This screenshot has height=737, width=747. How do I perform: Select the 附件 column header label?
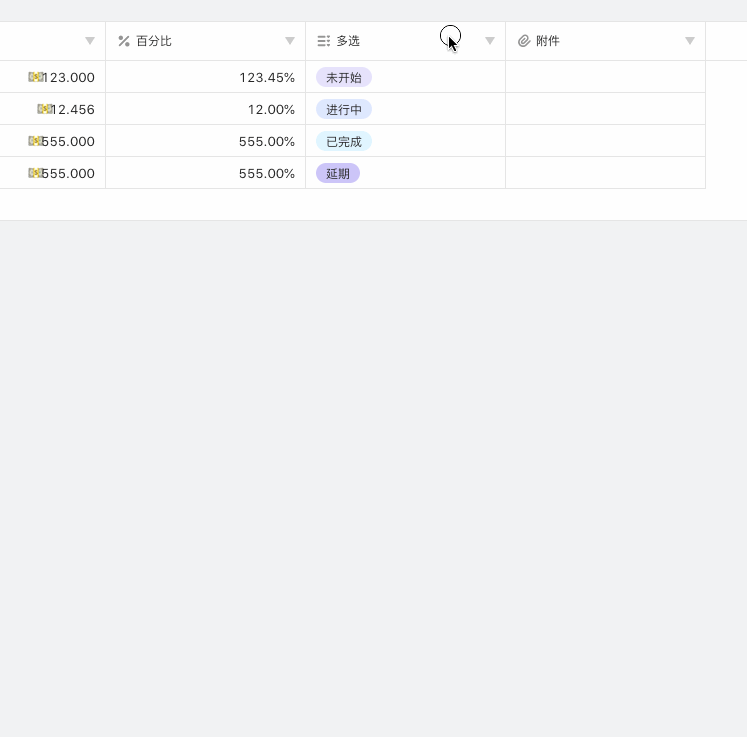pyautogui.click(x=547, y=41)
